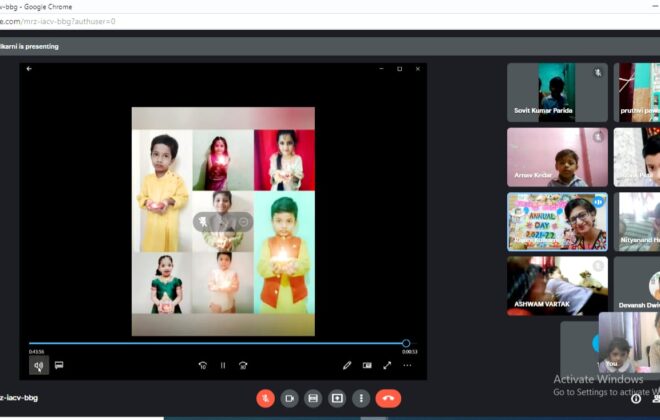Toggle the camera button in Meet
Screen dimensions: 660x420
click(290, 398)
